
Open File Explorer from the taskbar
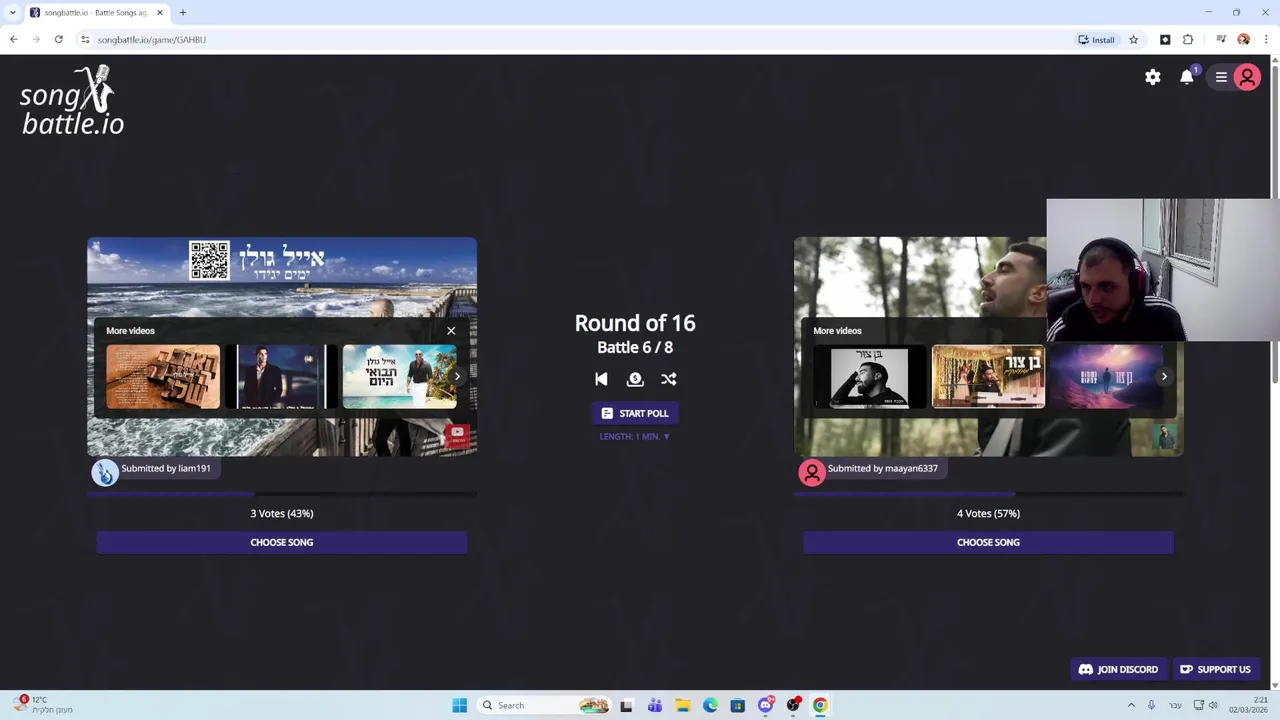682,705
